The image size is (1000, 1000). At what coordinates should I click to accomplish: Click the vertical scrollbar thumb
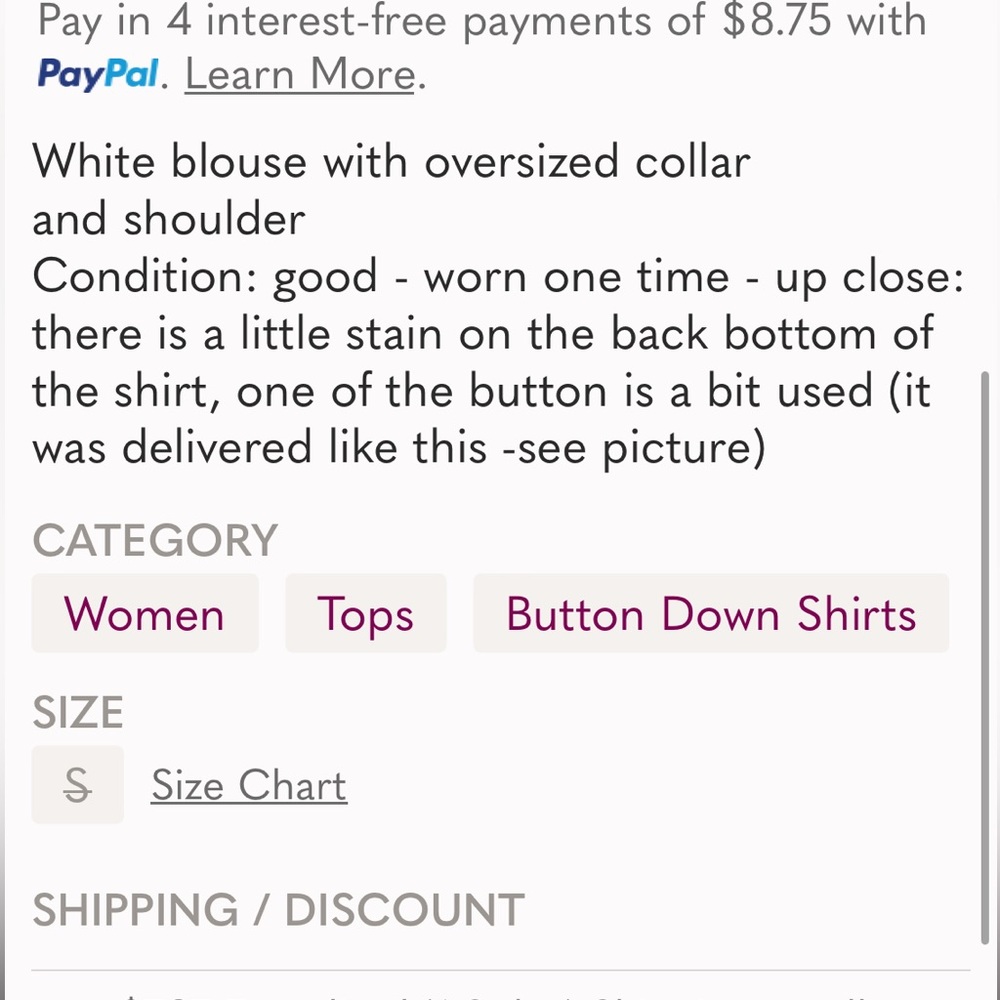[x=985, y=658]
